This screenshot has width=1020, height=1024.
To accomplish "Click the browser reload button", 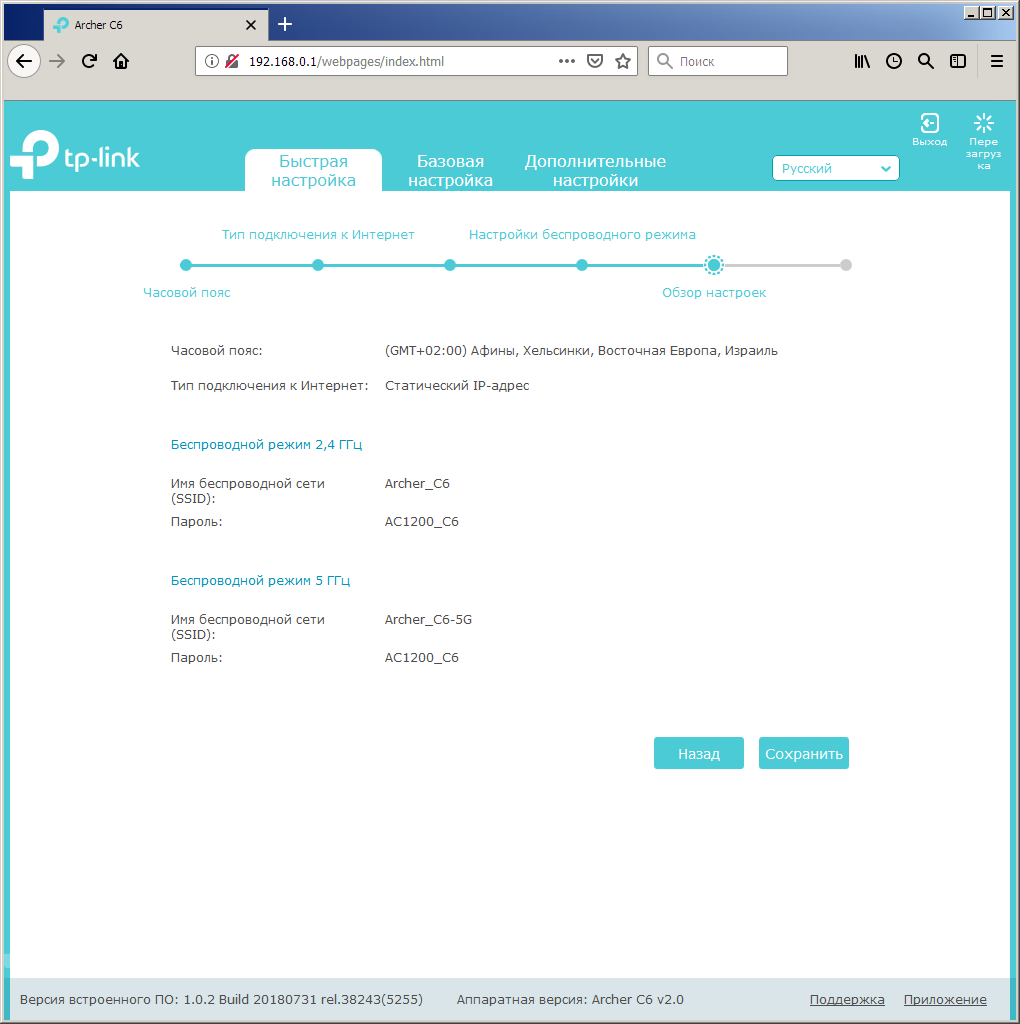I will click(x=89, y=61).
